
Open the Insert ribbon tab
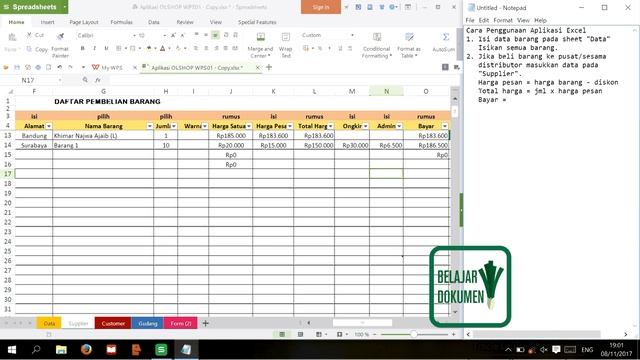pos(47,22)
